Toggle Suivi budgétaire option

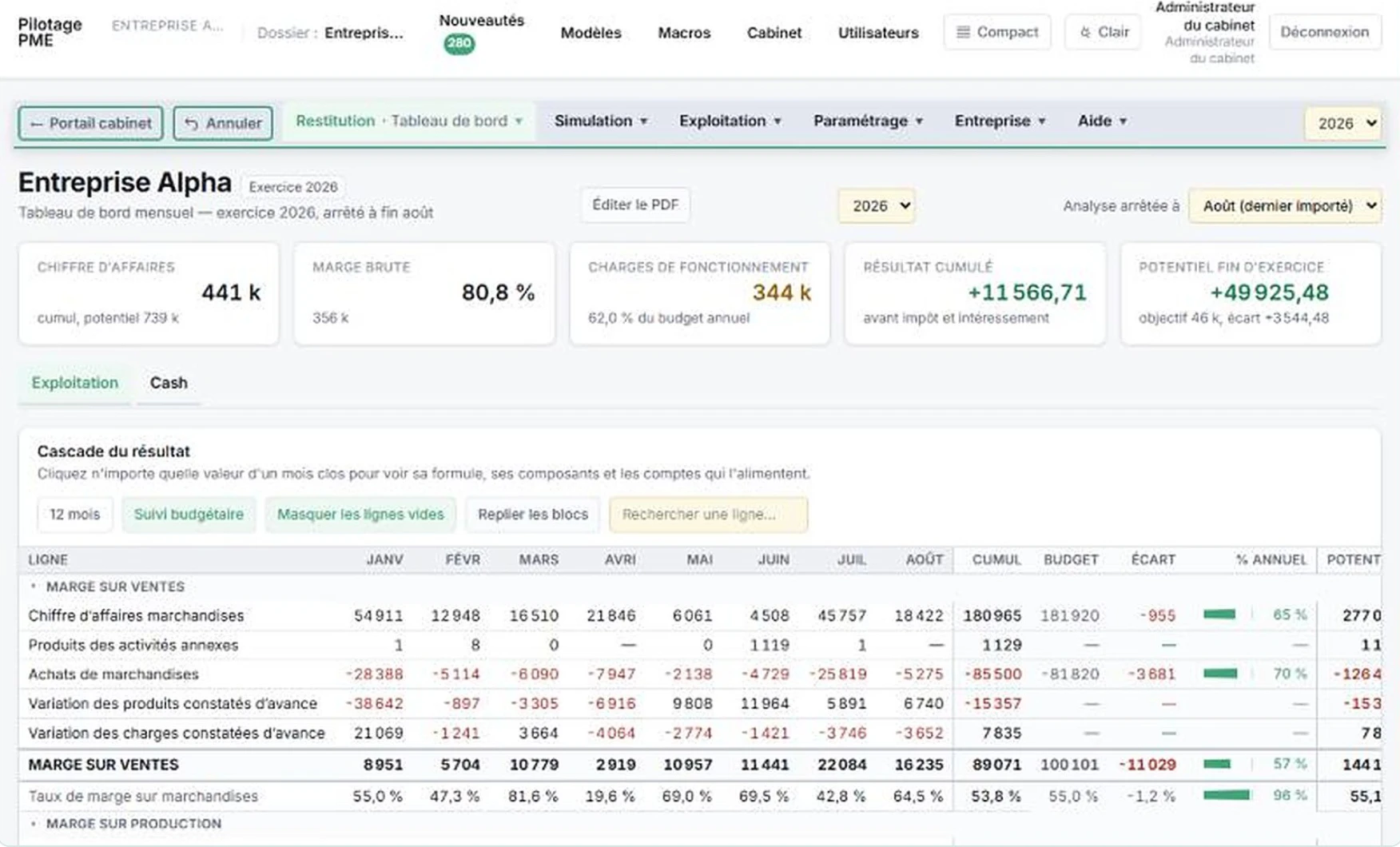[189, 514]
